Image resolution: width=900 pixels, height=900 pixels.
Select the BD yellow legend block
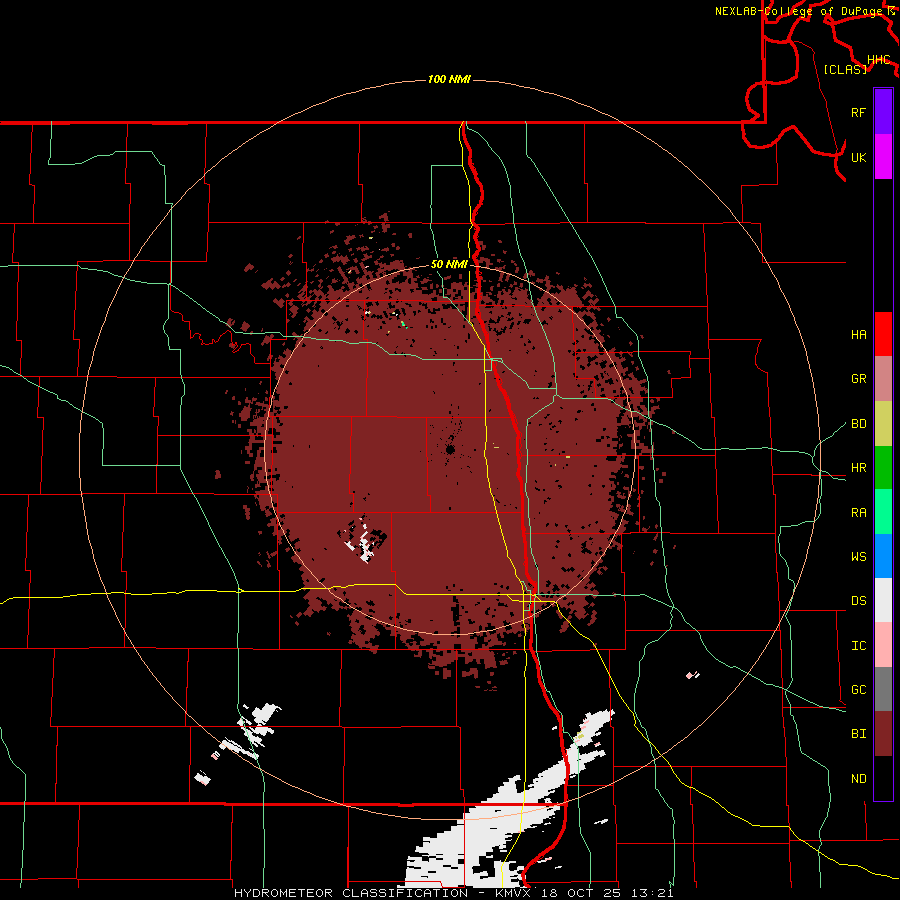tap(883, 424)
